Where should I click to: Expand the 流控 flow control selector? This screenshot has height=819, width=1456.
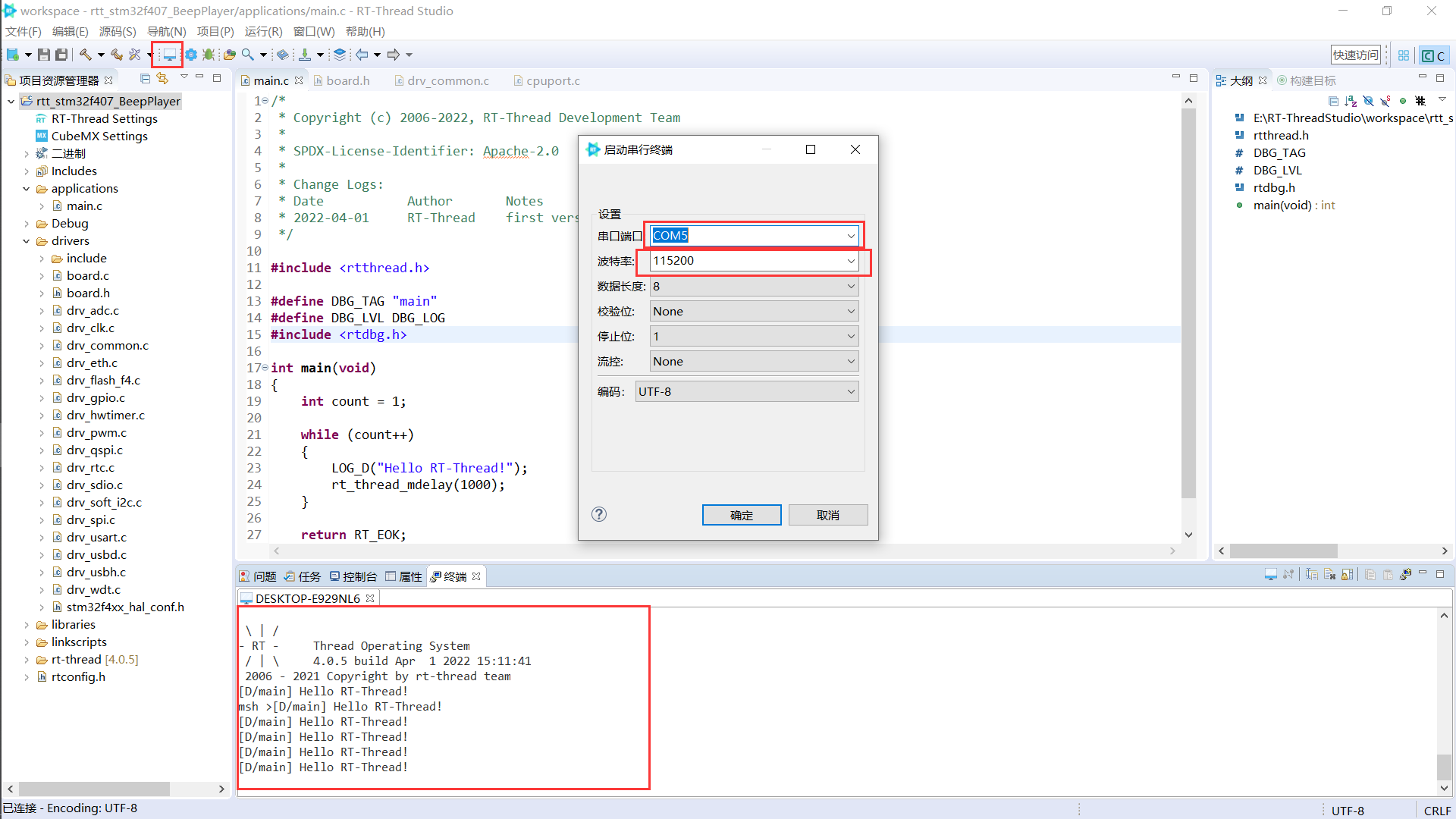(850, 361)
